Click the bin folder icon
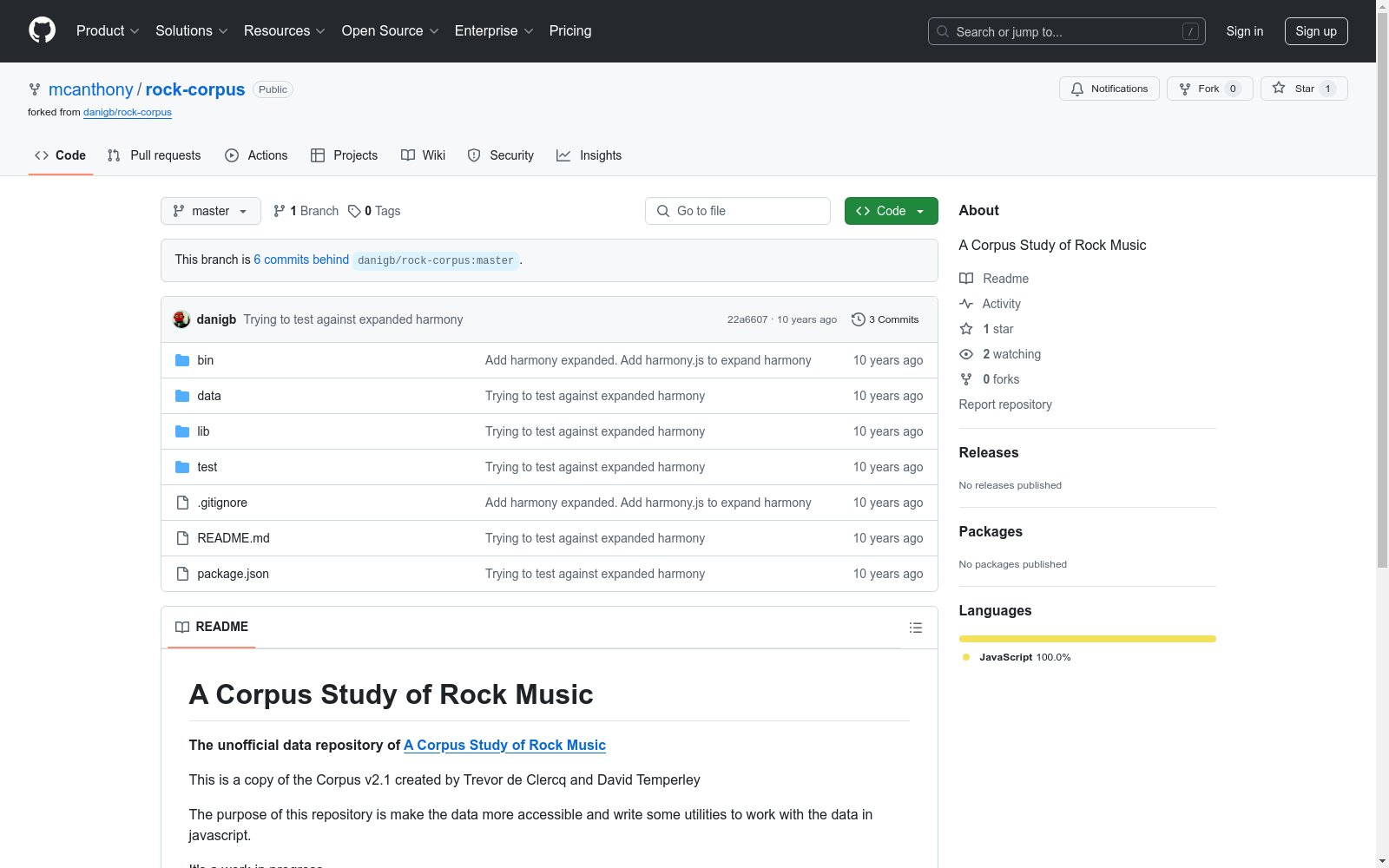This screenshot has height=868, width=1389. 182,360
